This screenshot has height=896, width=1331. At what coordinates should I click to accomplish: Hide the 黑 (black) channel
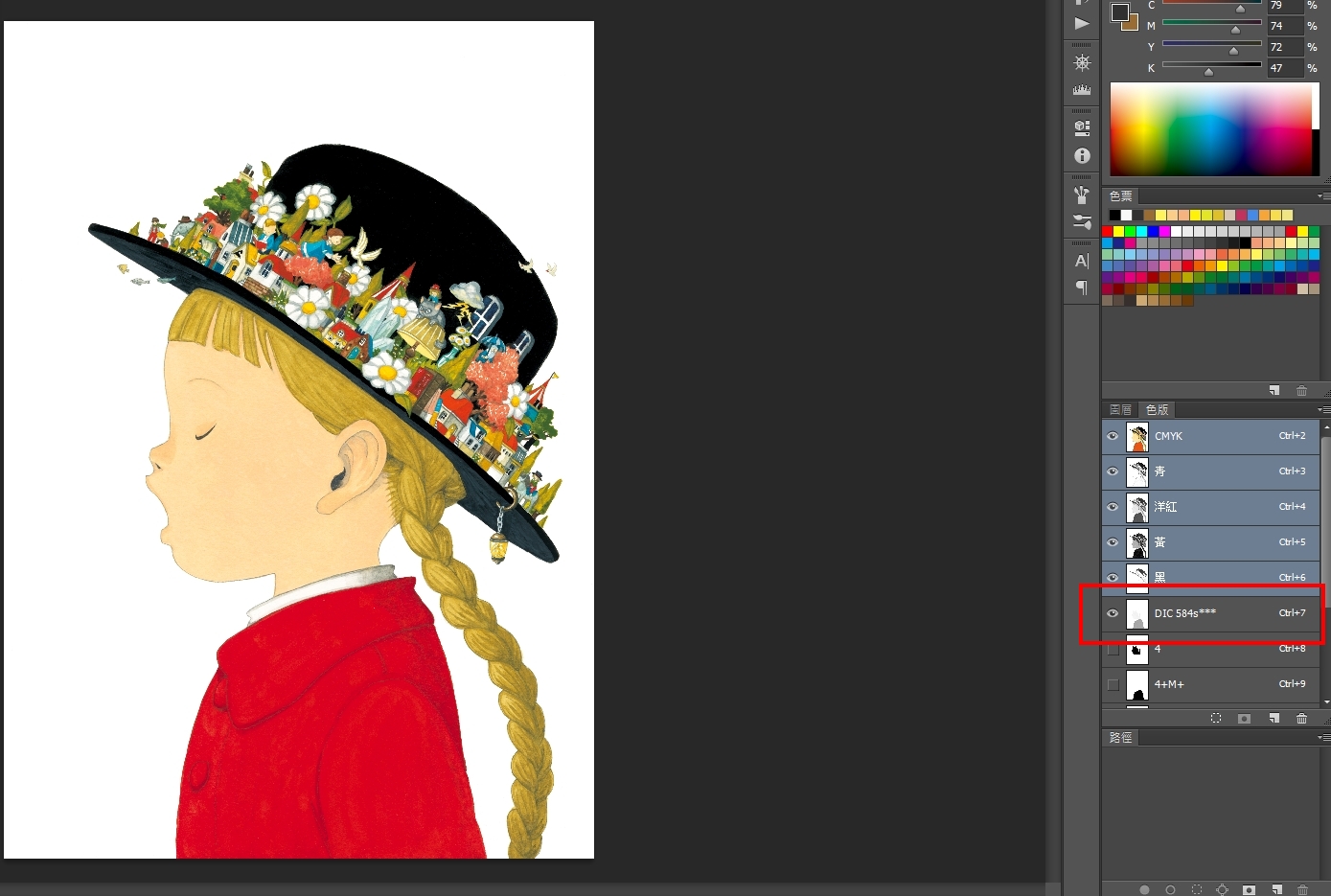tap(1113, 578)
